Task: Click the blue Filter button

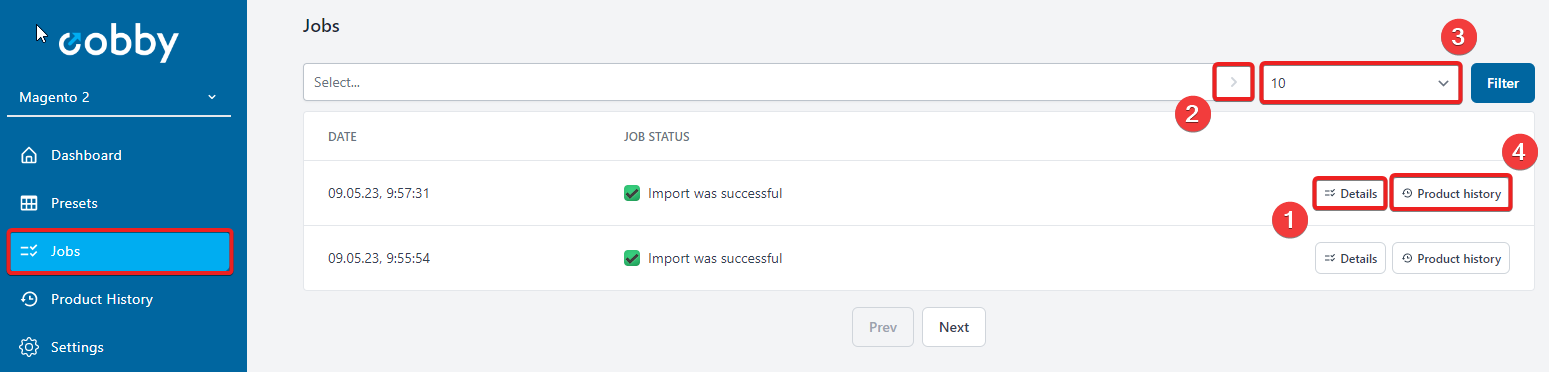Action: tap(1502, 83)
